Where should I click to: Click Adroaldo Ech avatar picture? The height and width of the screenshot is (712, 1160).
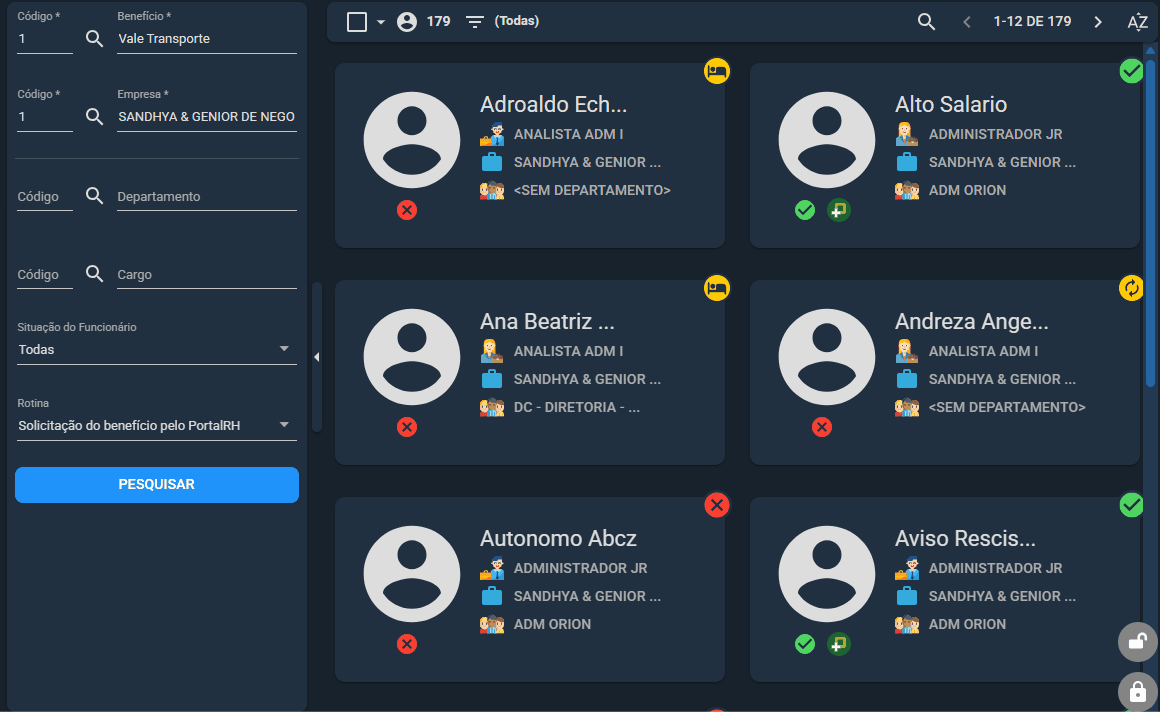click(412, 140)
